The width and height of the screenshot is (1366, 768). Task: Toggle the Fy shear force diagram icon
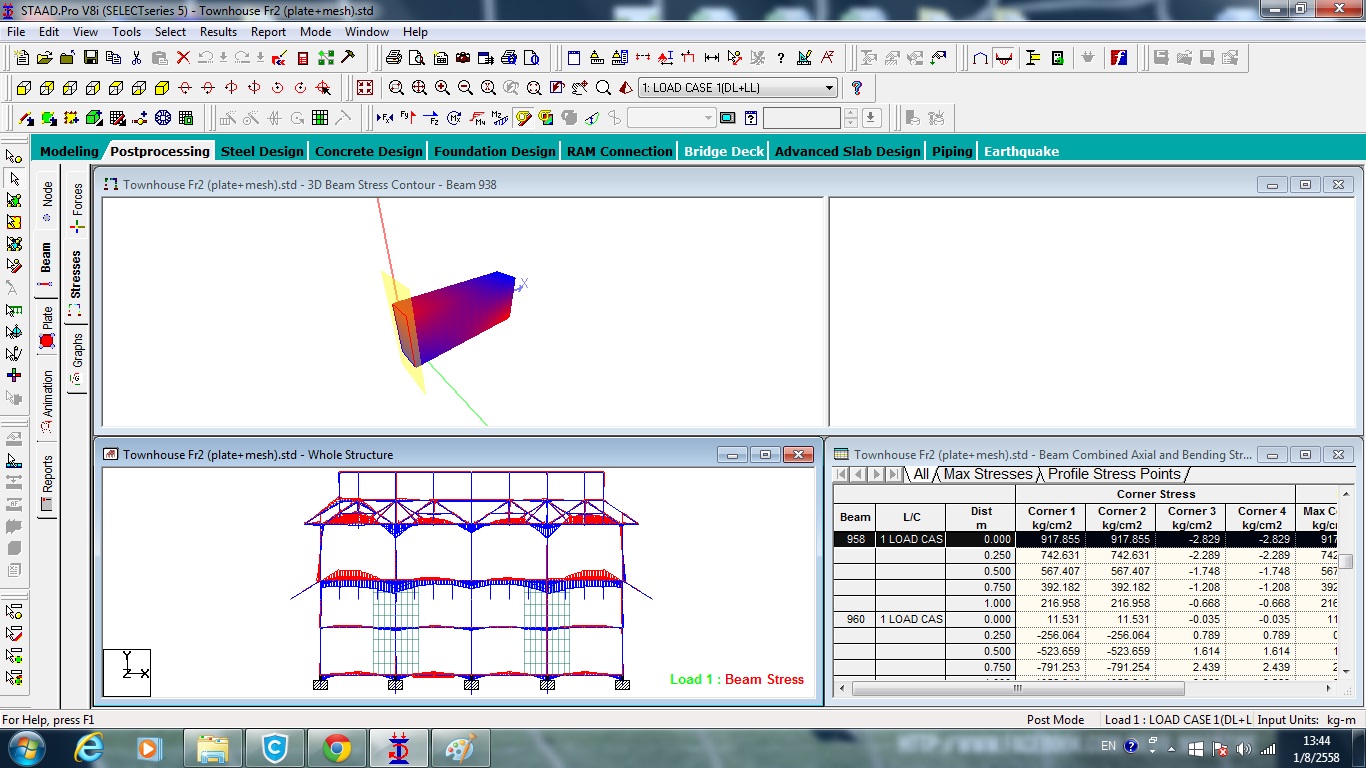(x=408, y=118)
